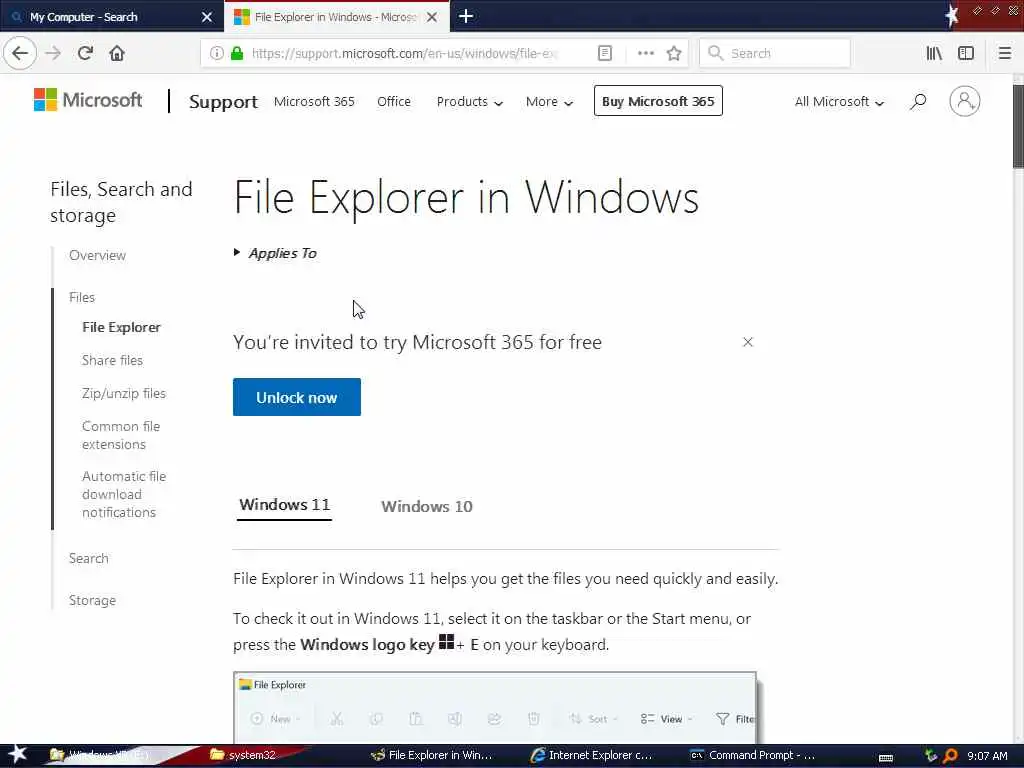The image size is (1024, 768).
Task: Select Files in the sidebar
Action: pos(82,297)
